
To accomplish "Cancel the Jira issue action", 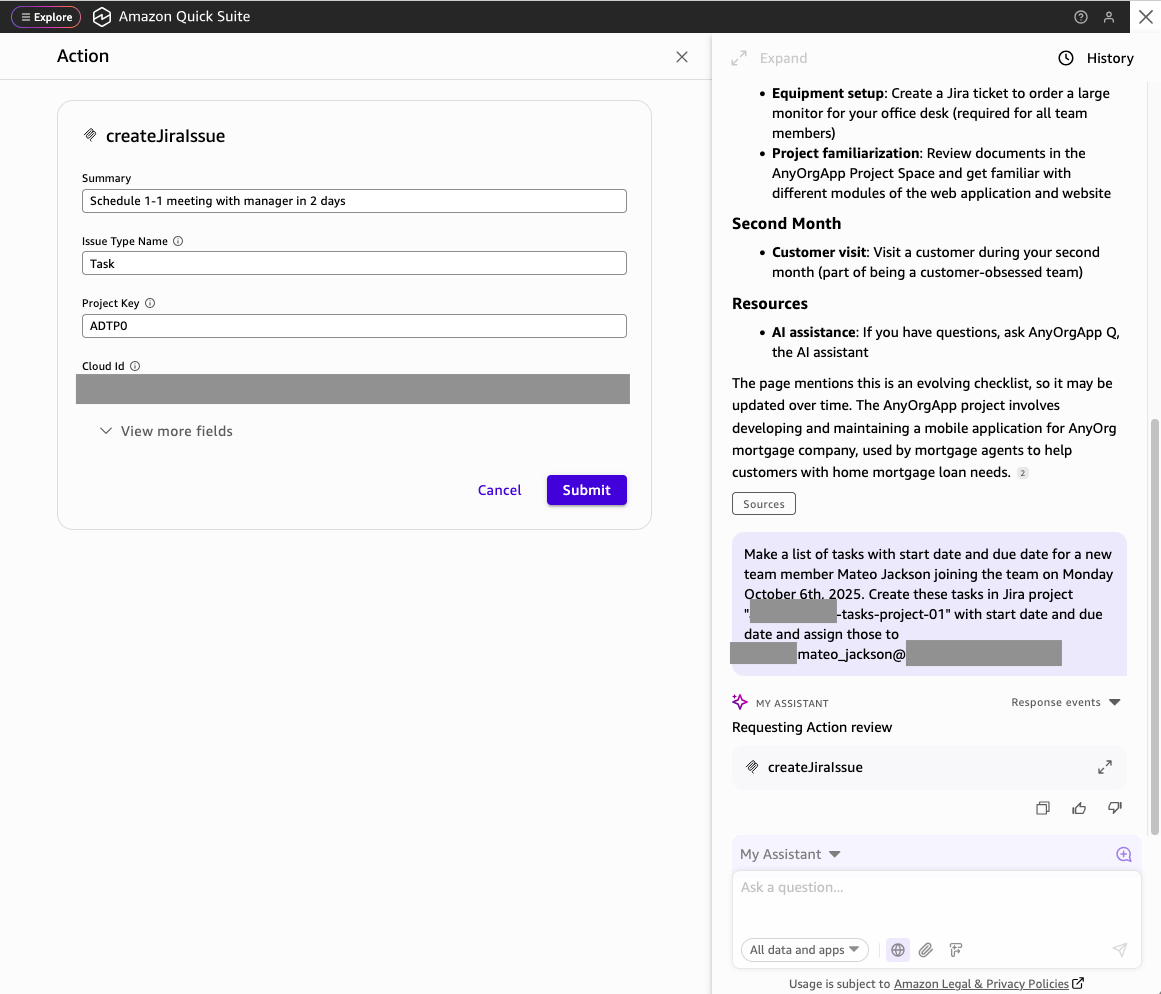I will pos(499,490).
